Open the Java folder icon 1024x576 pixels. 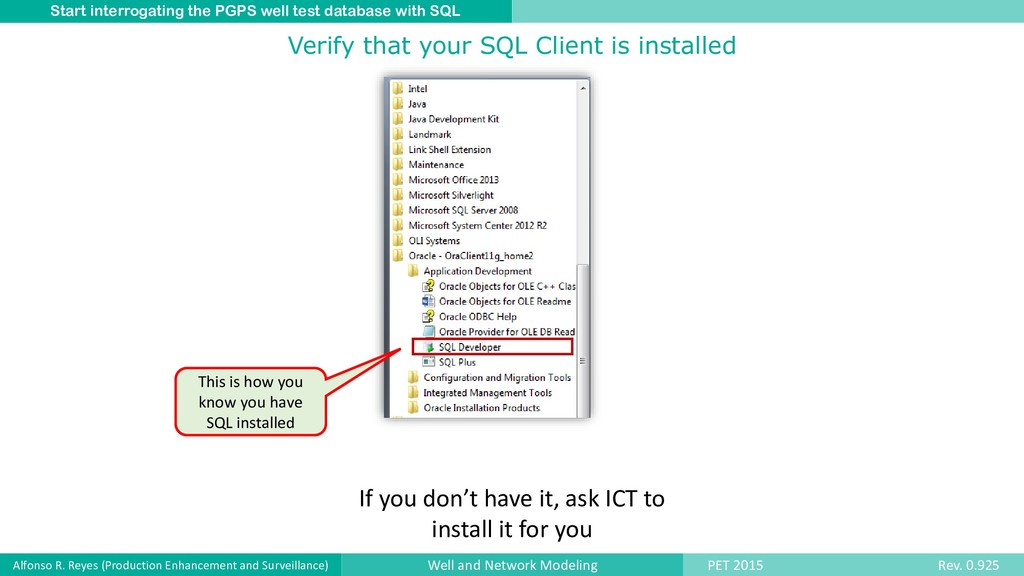[398, 103]
